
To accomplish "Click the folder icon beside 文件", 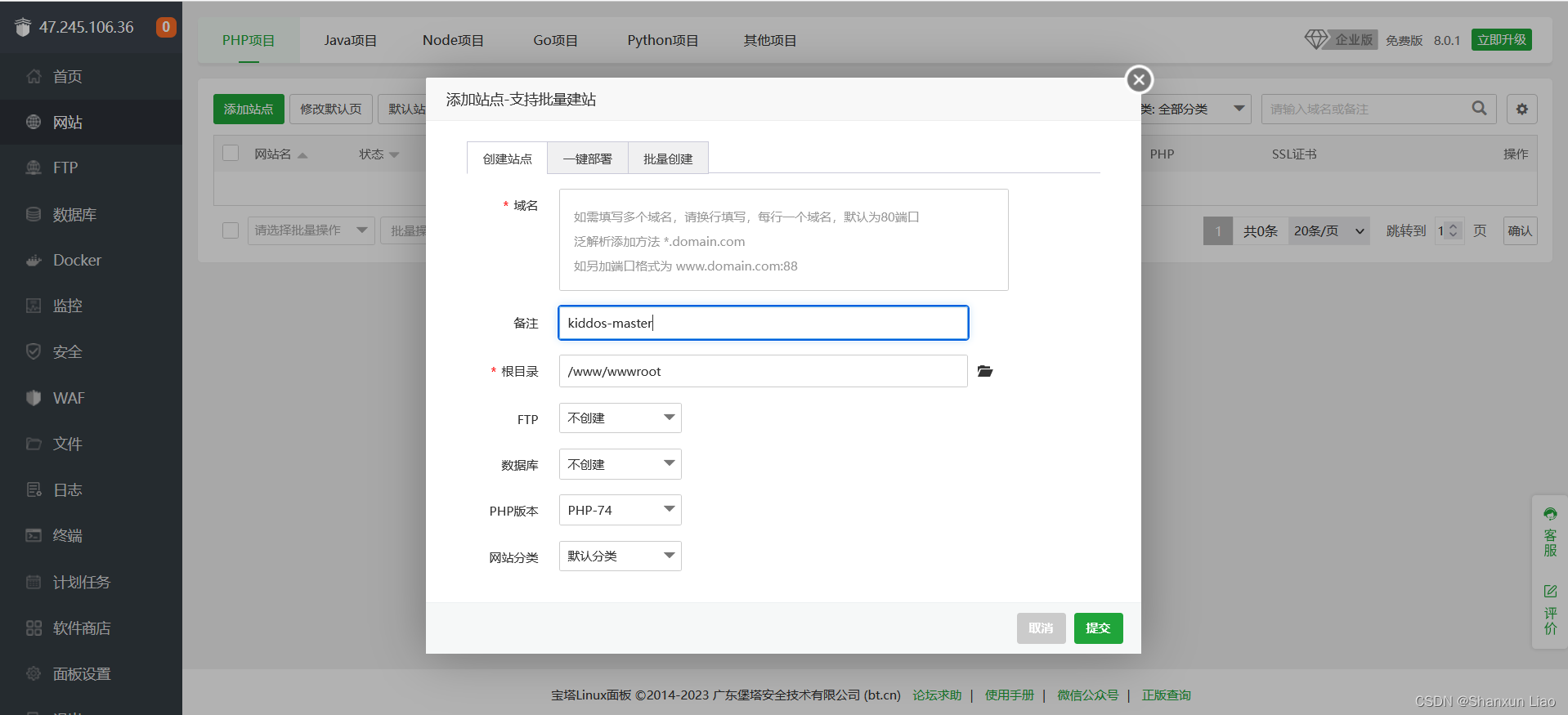I will 34,444.
